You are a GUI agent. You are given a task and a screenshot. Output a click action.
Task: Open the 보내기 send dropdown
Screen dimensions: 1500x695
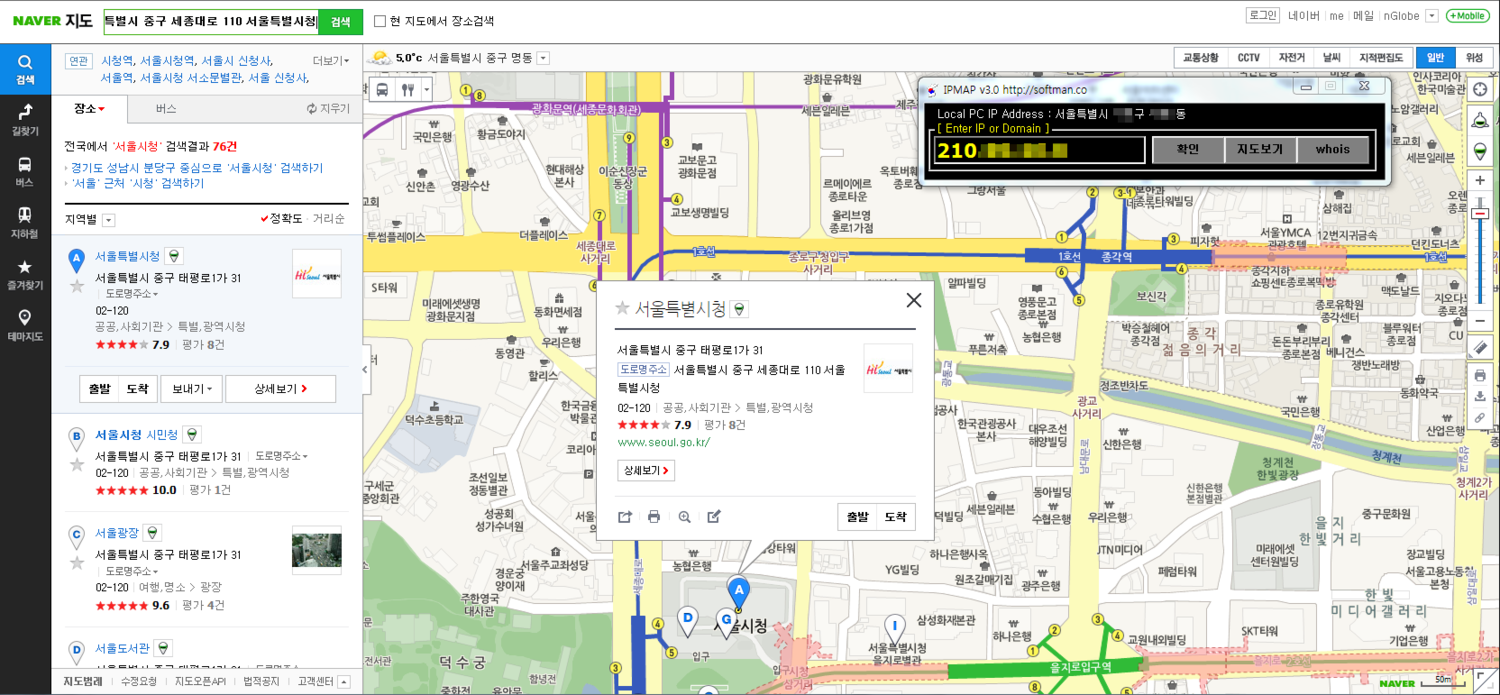coord(191,389)
